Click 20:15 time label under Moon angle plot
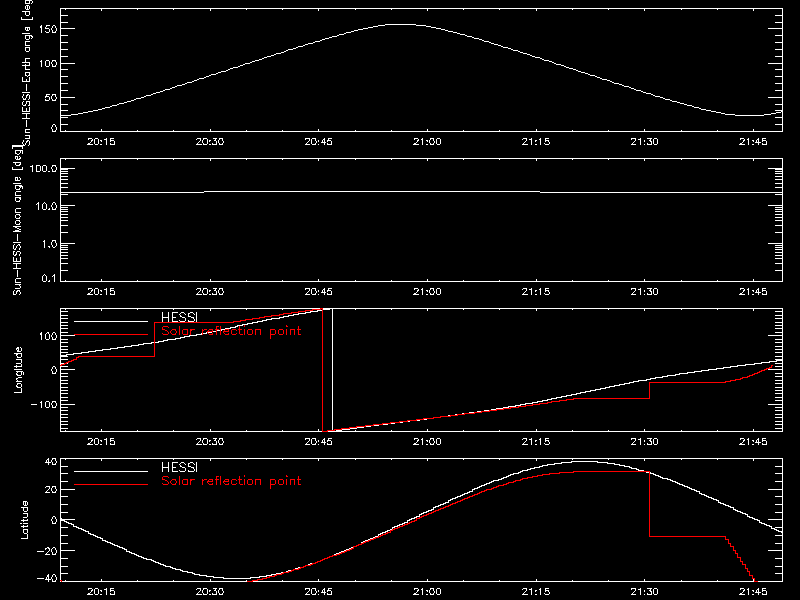 pyautogui.click(x=101, y=292)
